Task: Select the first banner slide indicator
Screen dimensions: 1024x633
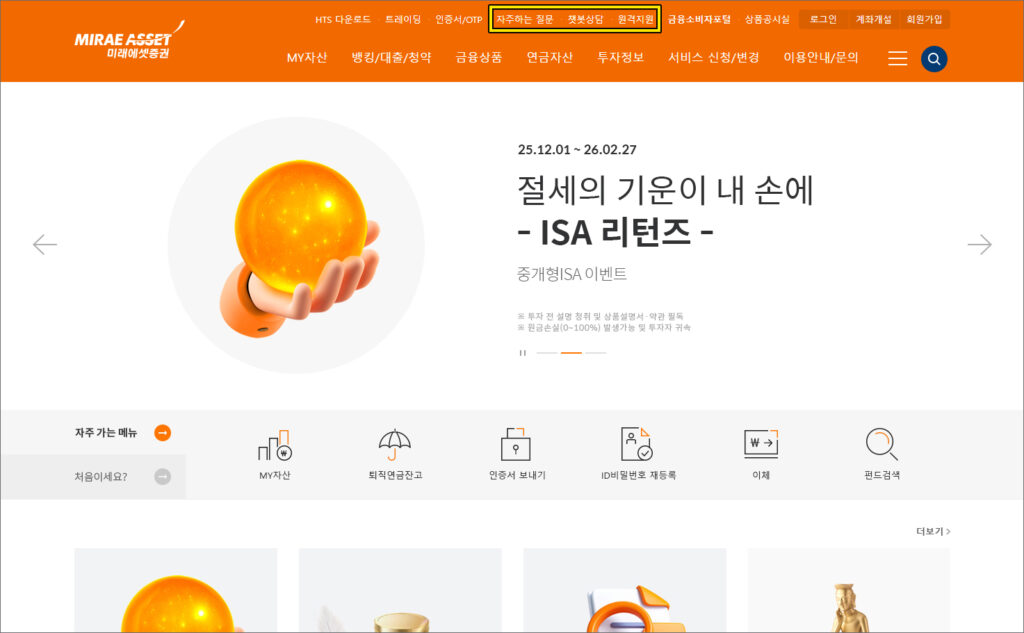Action: click(547, 353)
